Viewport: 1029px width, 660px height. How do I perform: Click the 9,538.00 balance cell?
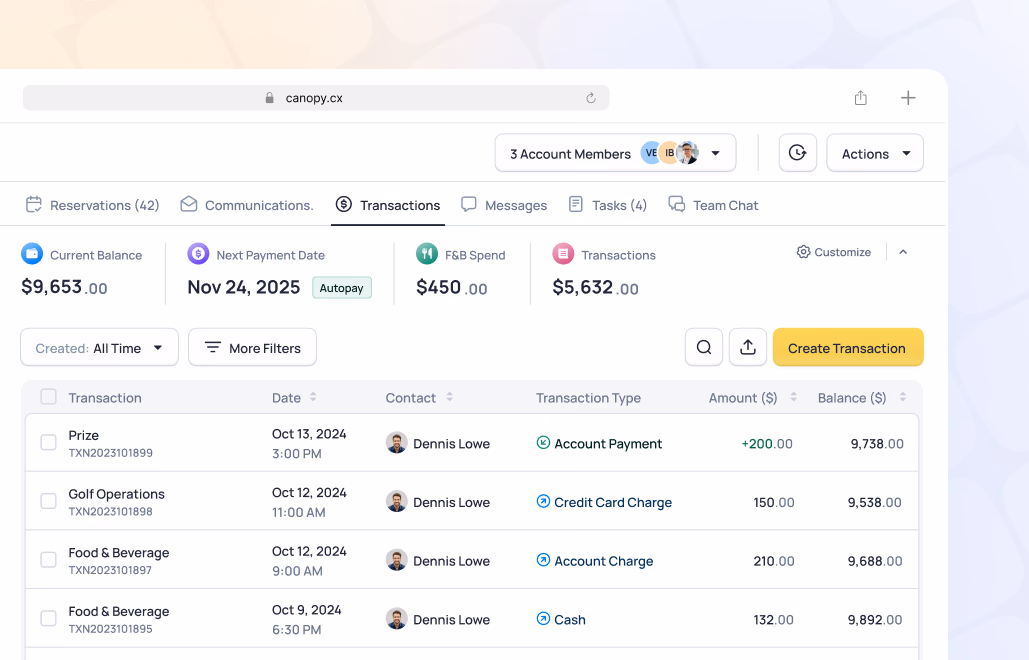pos(875,502)
